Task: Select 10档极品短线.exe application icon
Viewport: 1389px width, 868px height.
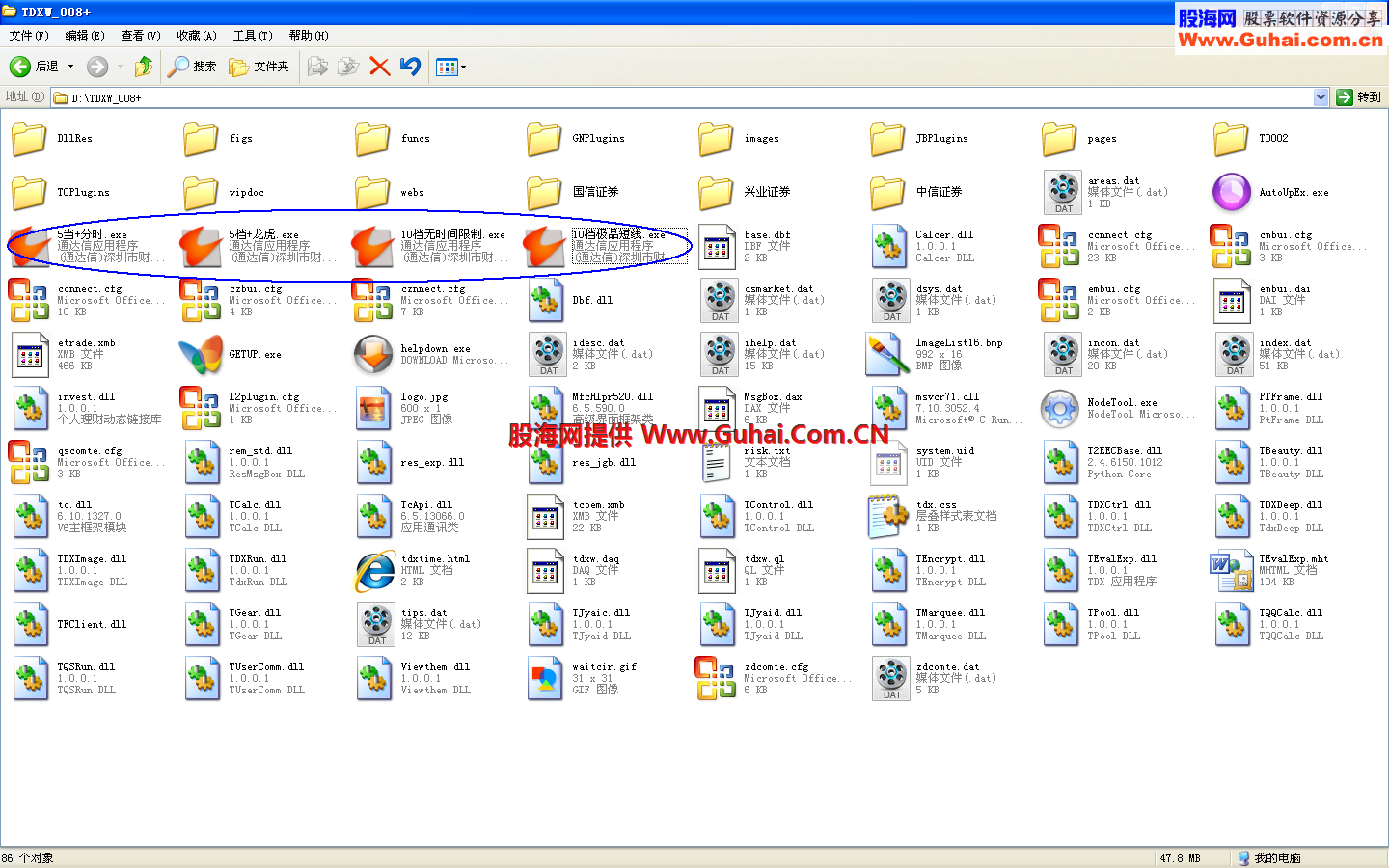Action: 544,247
